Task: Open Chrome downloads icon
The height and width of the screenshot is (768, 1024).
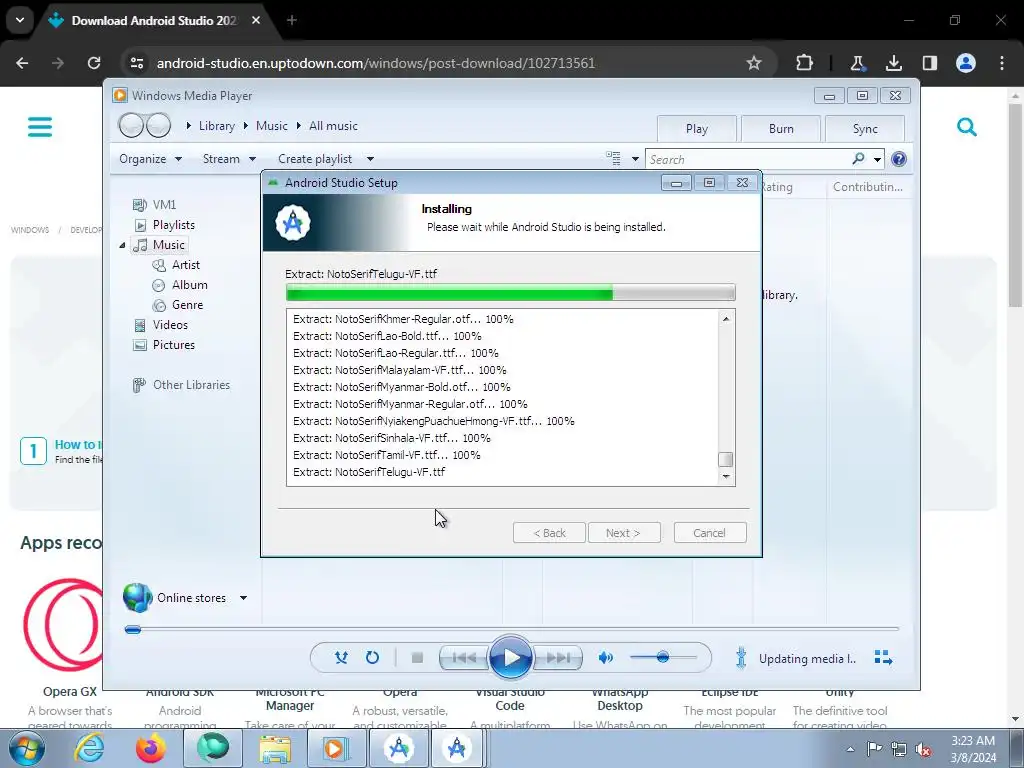Action: [893, 63]
